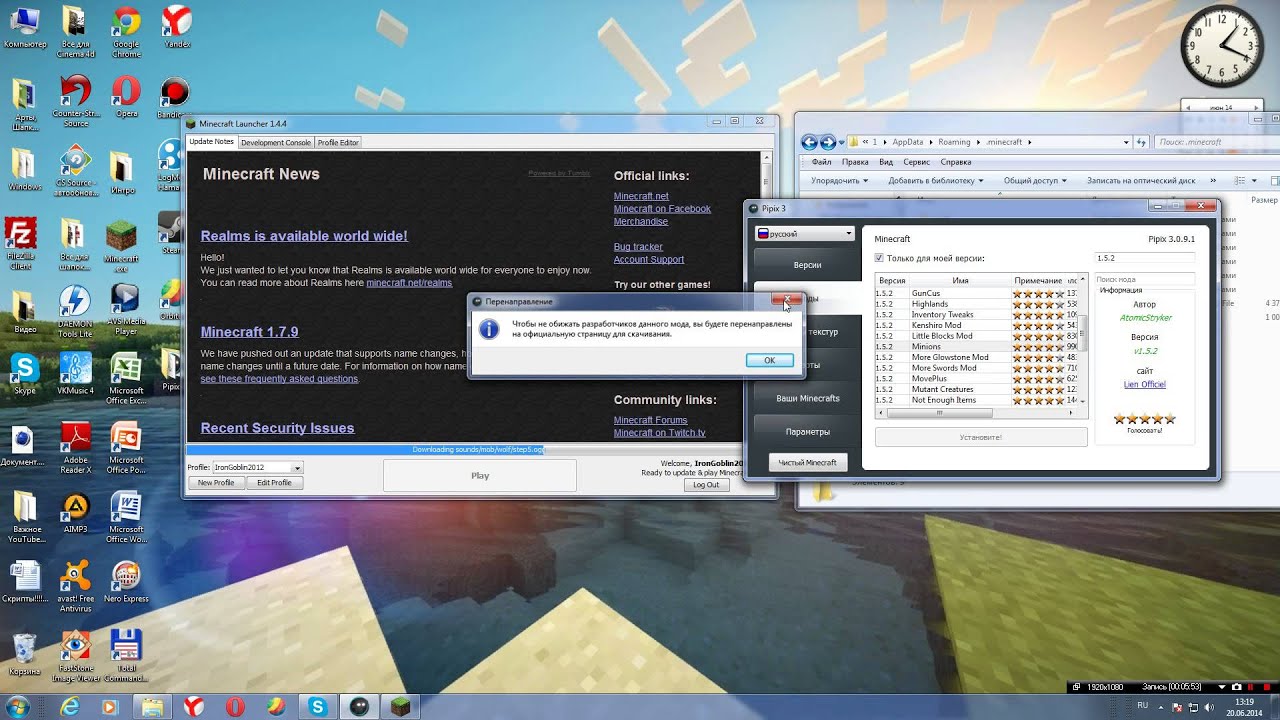The image size is (1280, 720).
Task: Switch to Pipix taskbar button
Action: pyautogui.click(x=359, y=707)
